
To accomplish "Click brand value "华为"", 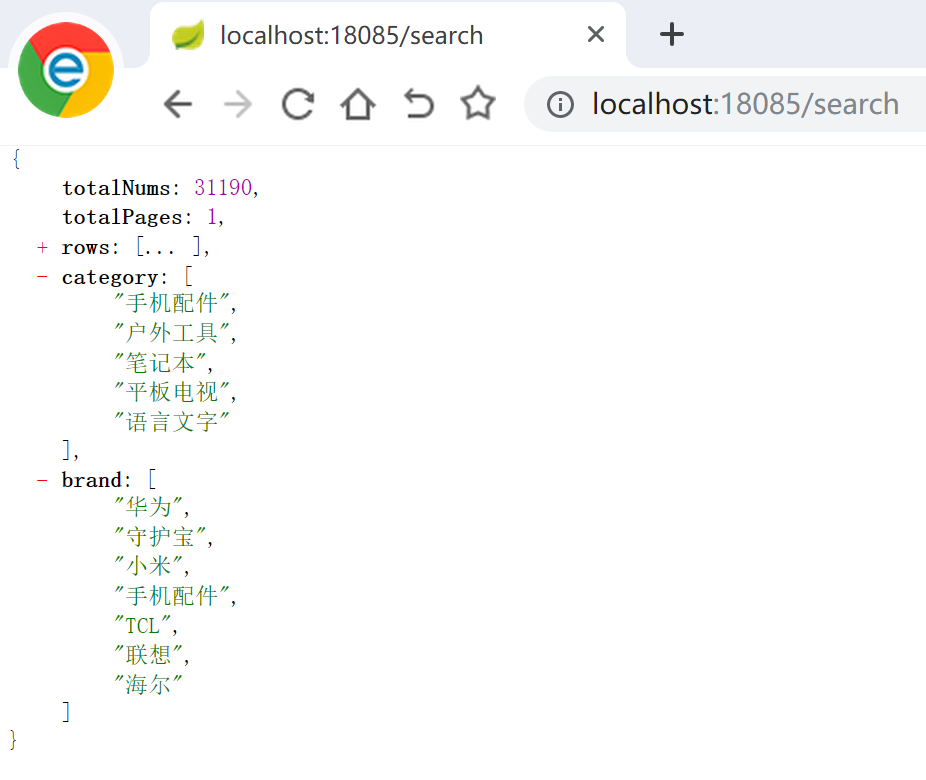I will [148, 507].
